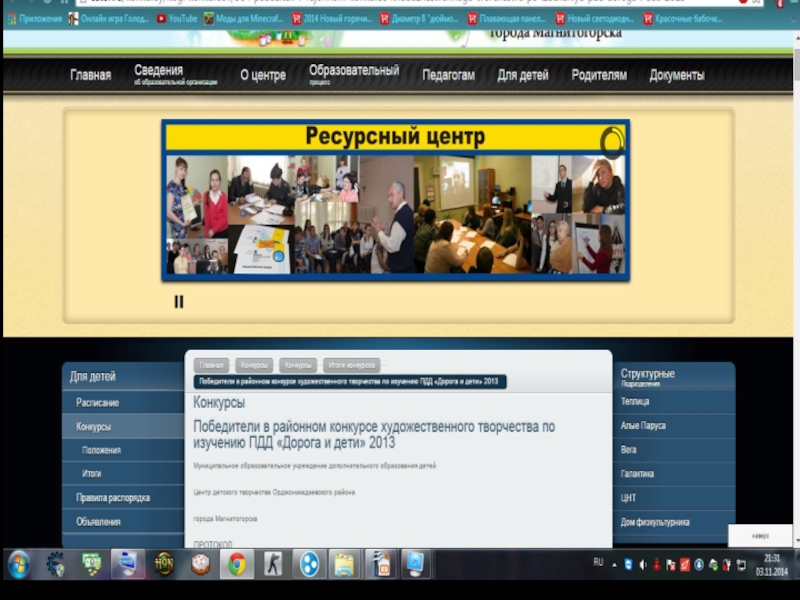Open YouTube bookmark in bookmarks bar

[x=177, y=18]
